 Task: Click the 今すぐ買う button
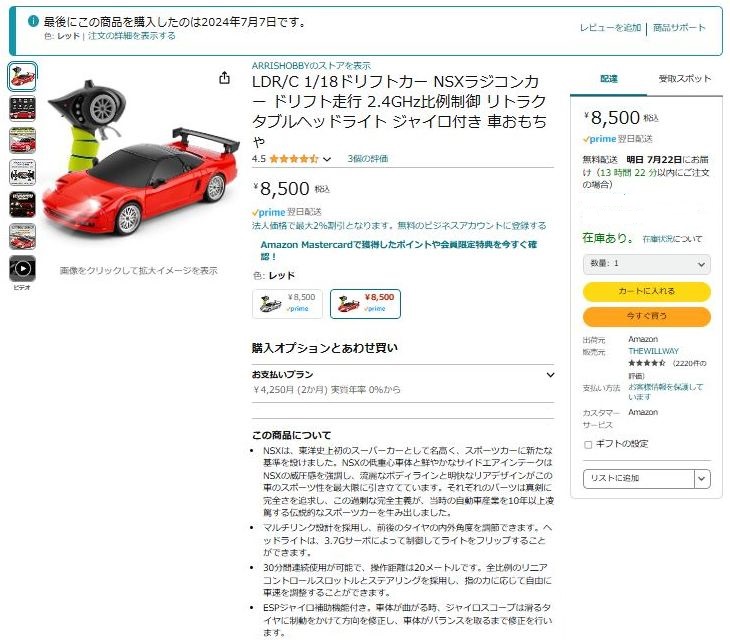point(647,317)
